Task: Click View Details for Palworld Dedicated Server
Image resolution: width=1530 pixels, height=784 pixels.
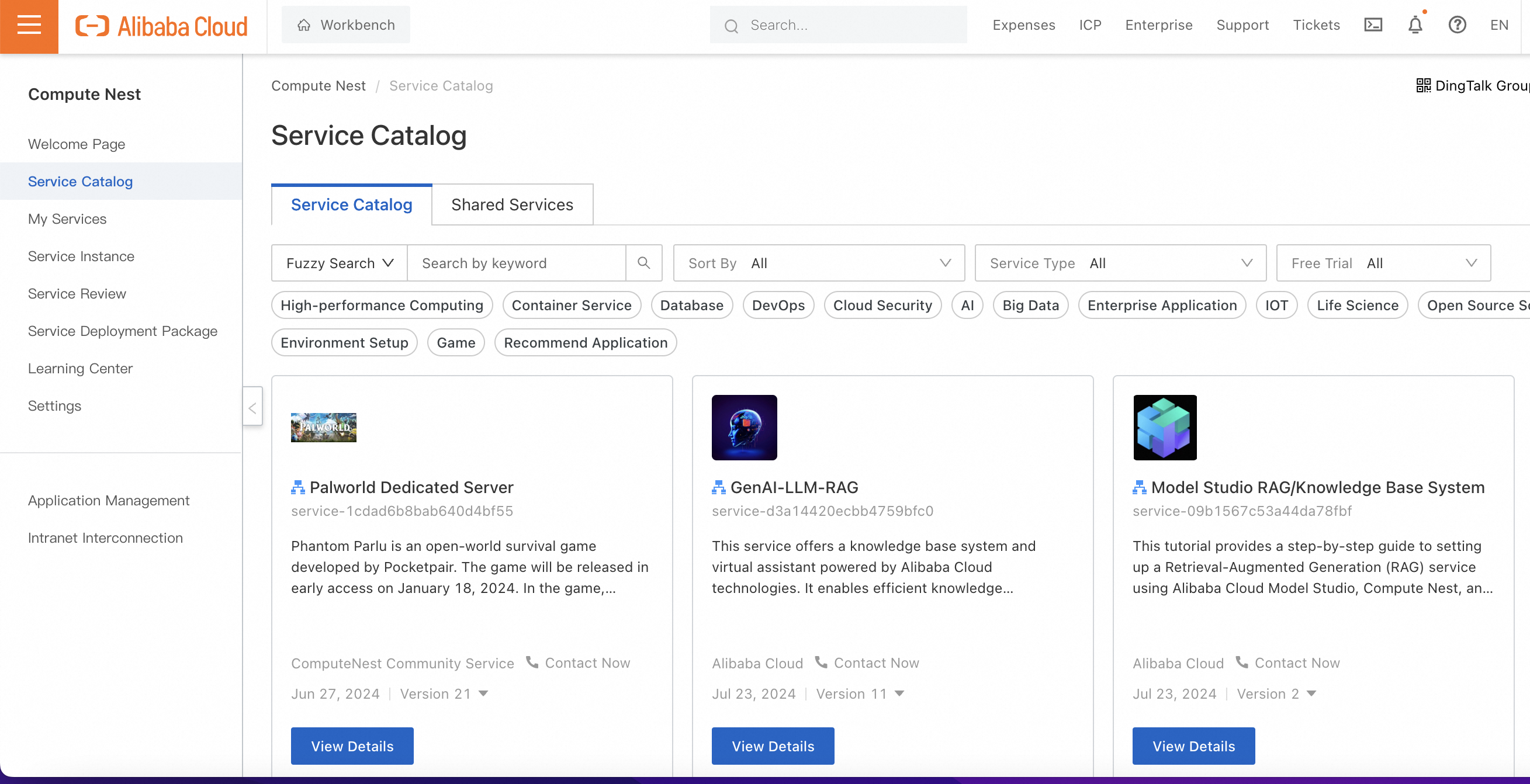Action: pyautogui.click(x=352, y=745)
